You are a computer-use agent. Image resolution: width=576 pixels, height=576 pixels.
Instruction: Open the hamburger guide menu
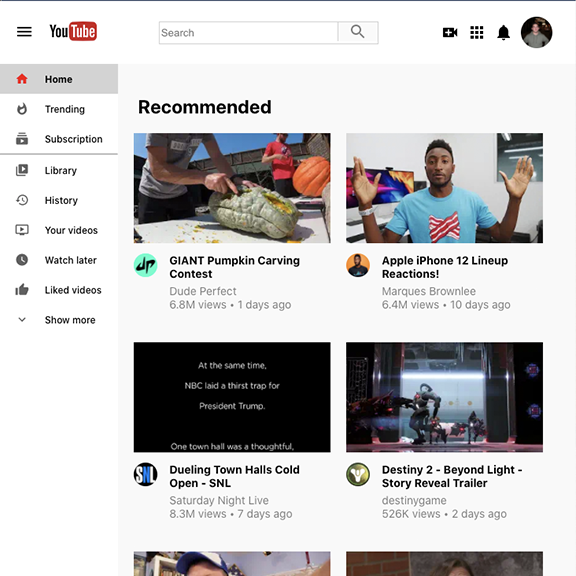click(24, 32)
